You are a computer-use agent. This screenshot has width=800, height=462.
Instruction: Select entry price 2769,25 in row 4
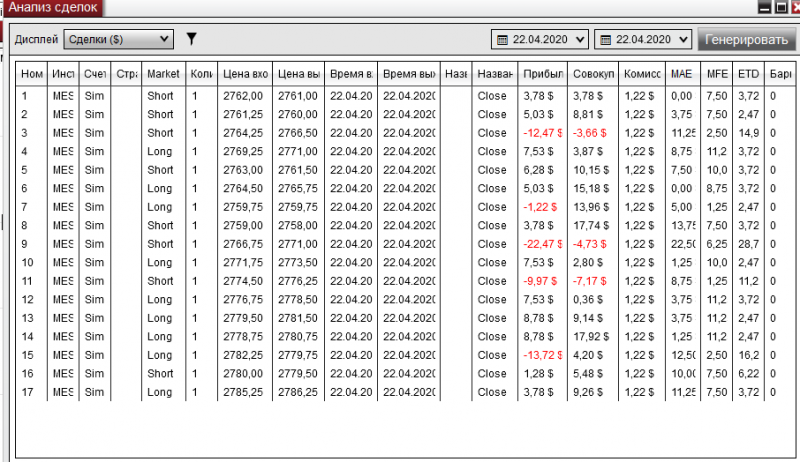pos(243,151)
